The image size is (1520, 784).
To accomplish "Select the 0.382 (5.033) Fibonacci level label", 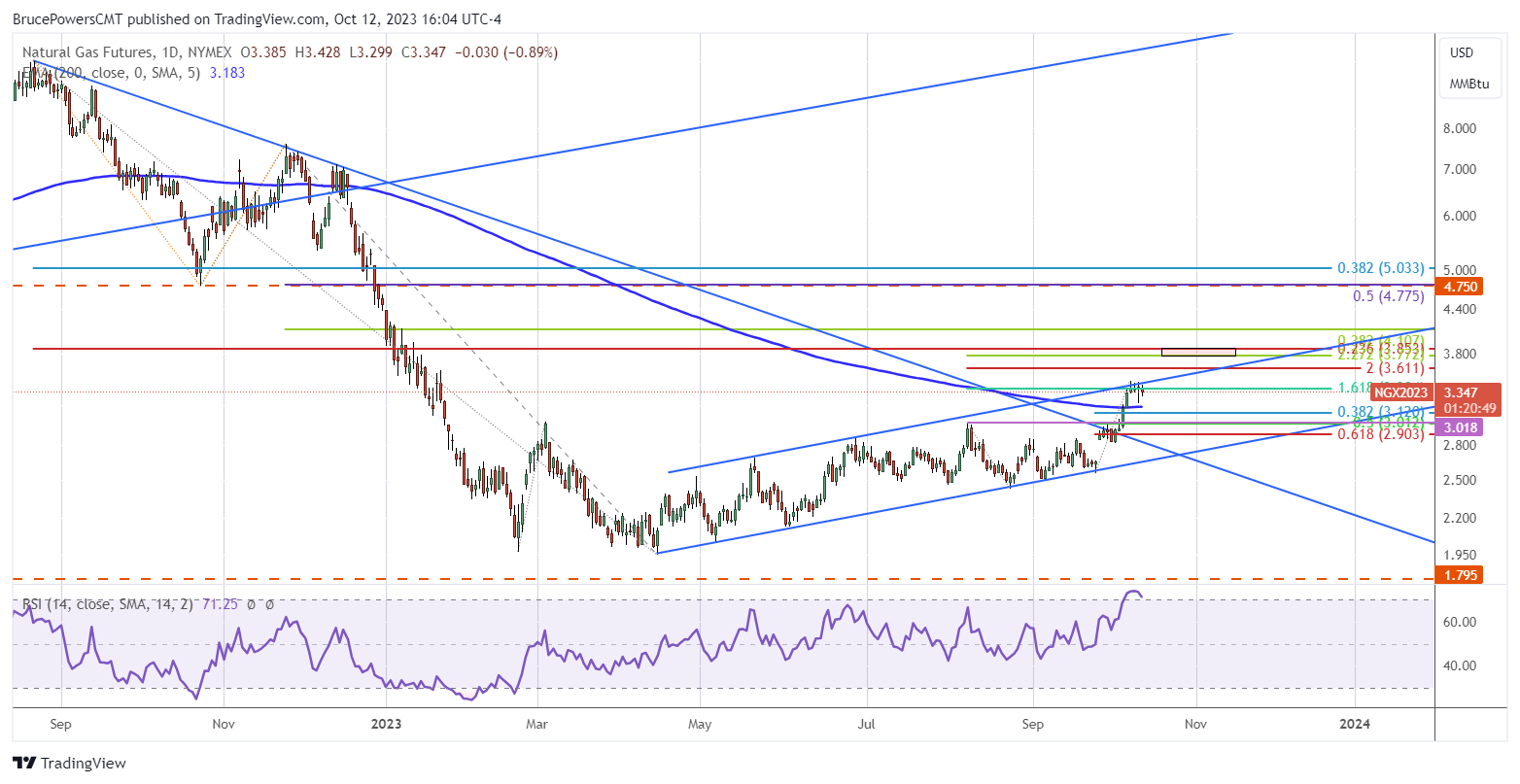I will [1381, 268].
